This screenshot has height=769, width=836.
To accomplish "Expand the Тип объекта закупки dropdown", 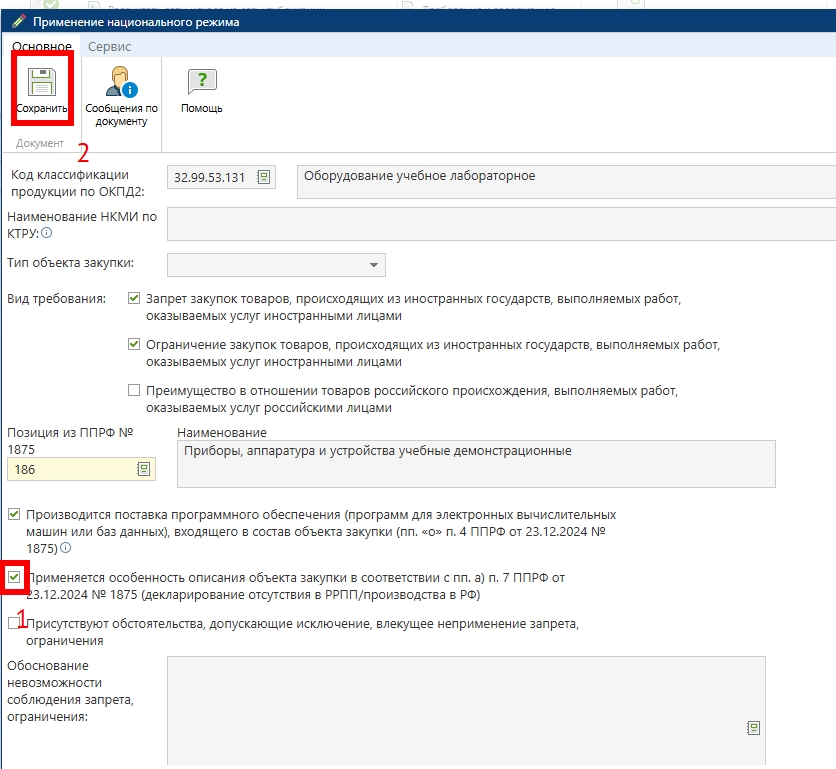I will coord(374,265).
